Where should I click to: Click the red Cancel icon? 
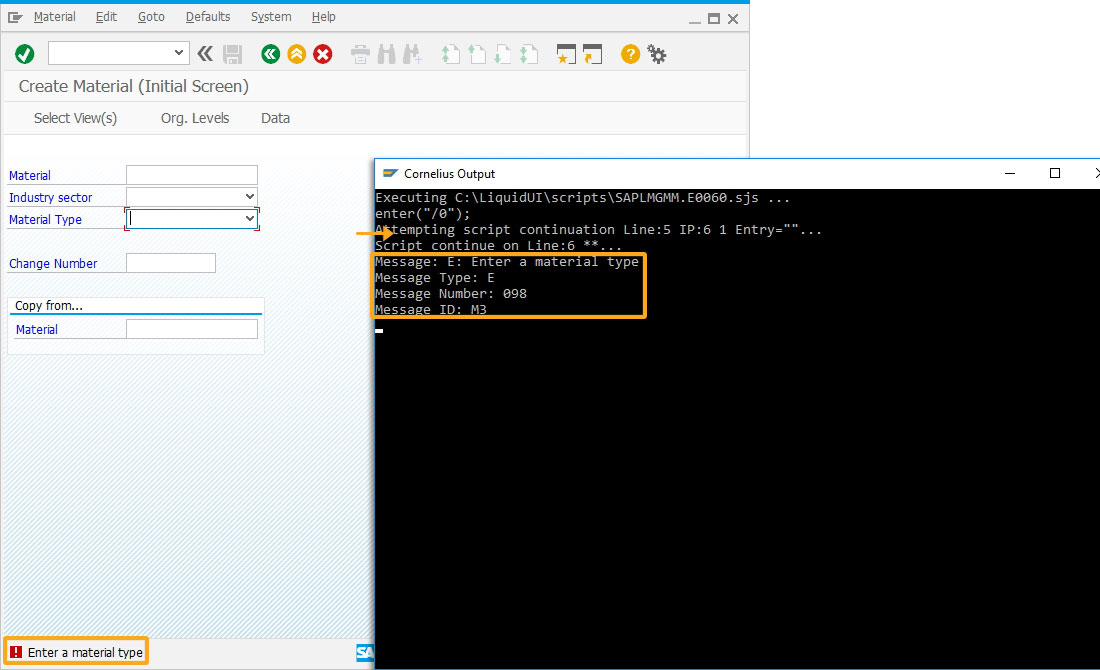pyautogui.click(x=323, y=54)
